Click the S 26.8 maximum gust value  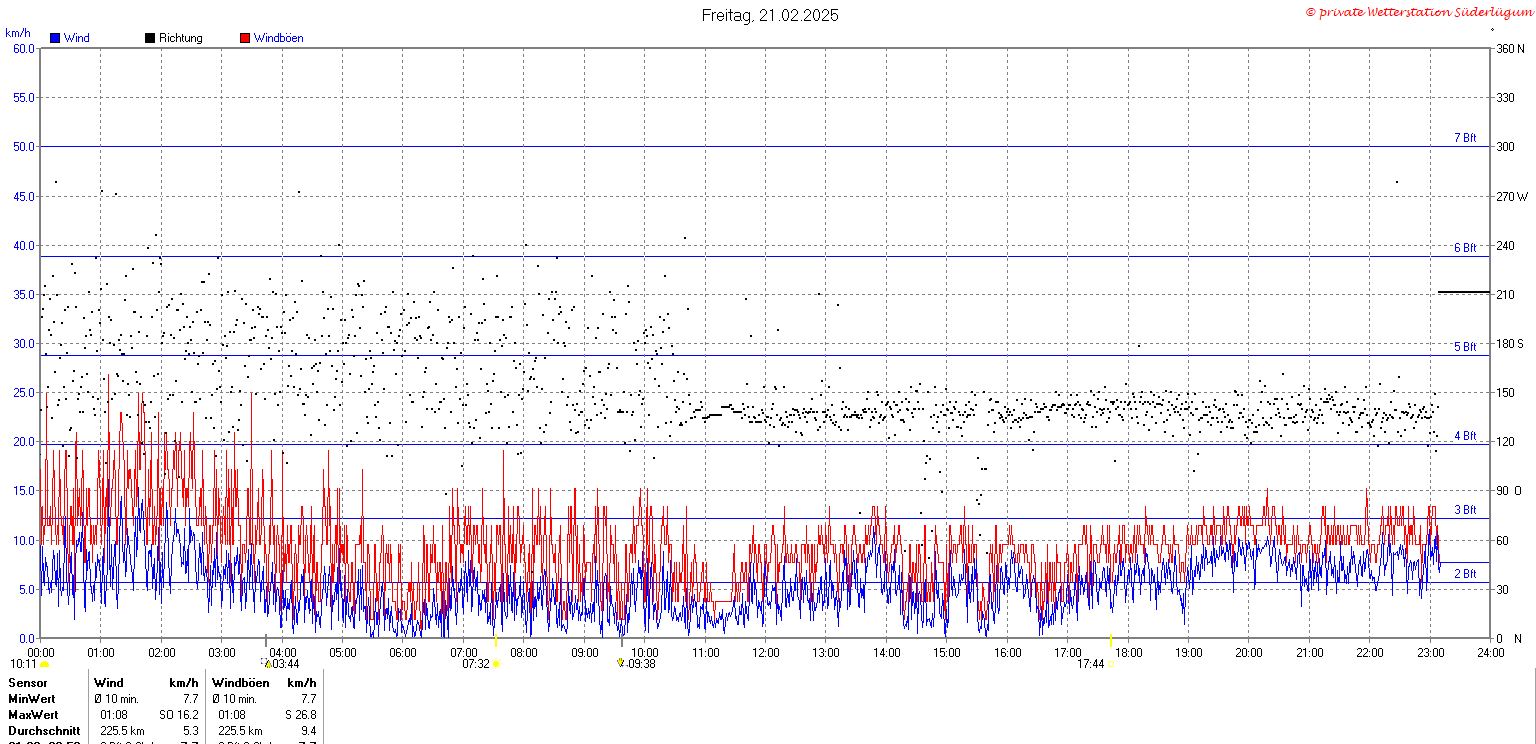click(x=301, y=714)
